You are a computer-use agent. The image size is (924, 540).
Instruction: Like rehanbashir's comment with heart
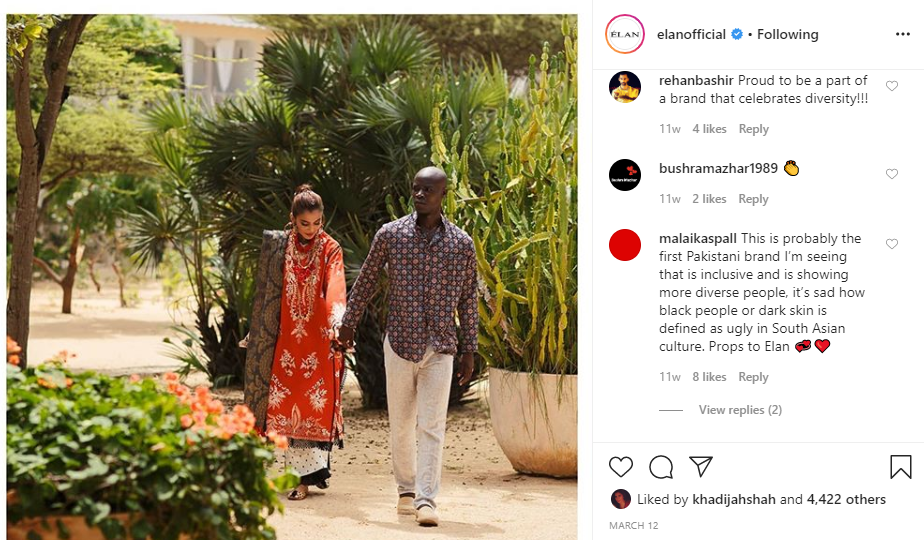pyautogui.click(x=892, y=86)
